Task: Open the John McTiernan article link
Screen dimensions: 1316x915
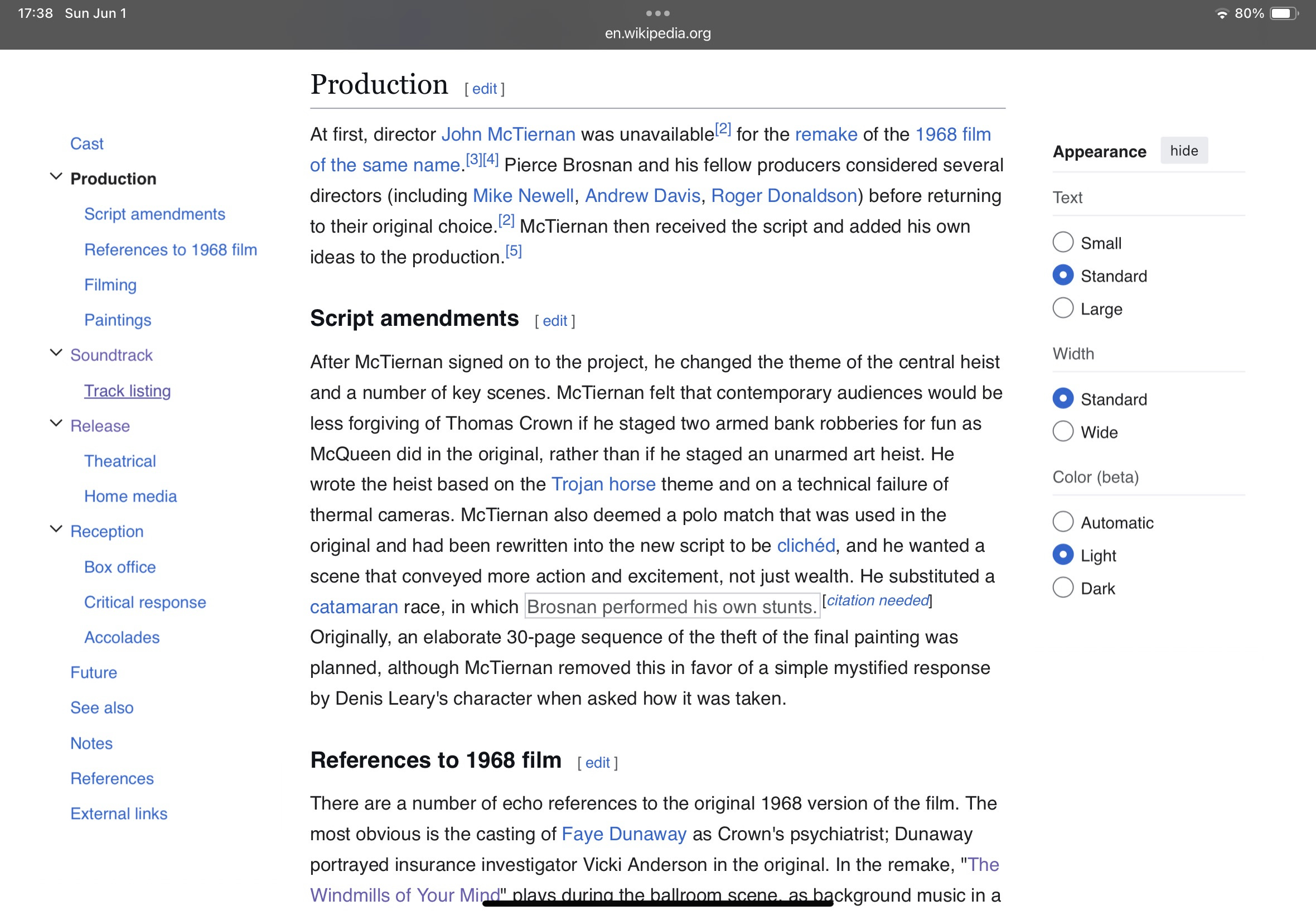Action: pyautogui.click(x=507, y=134)
